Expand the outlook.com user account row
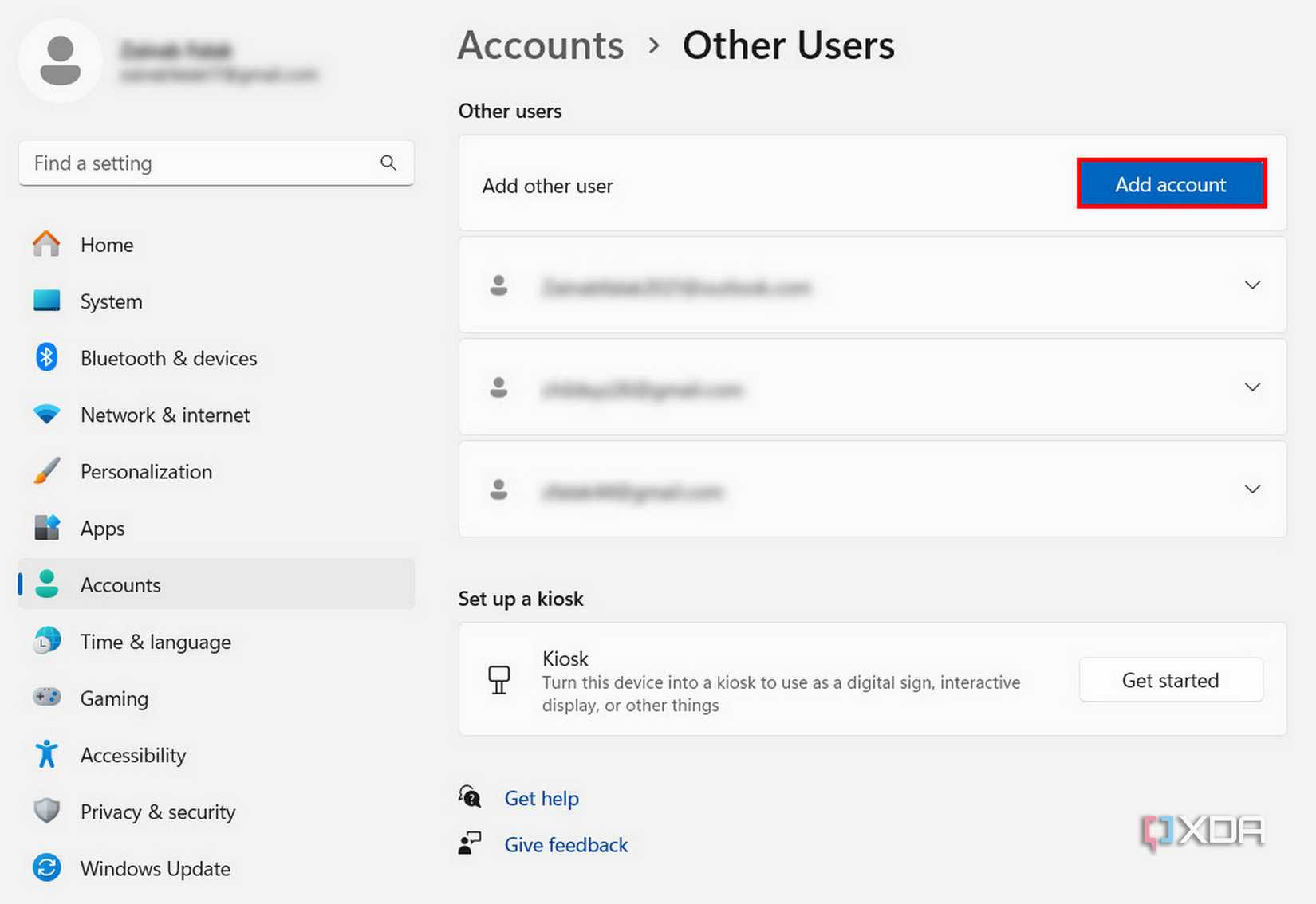Viewport: 1316px width, 904px height. tap(873, 285)
